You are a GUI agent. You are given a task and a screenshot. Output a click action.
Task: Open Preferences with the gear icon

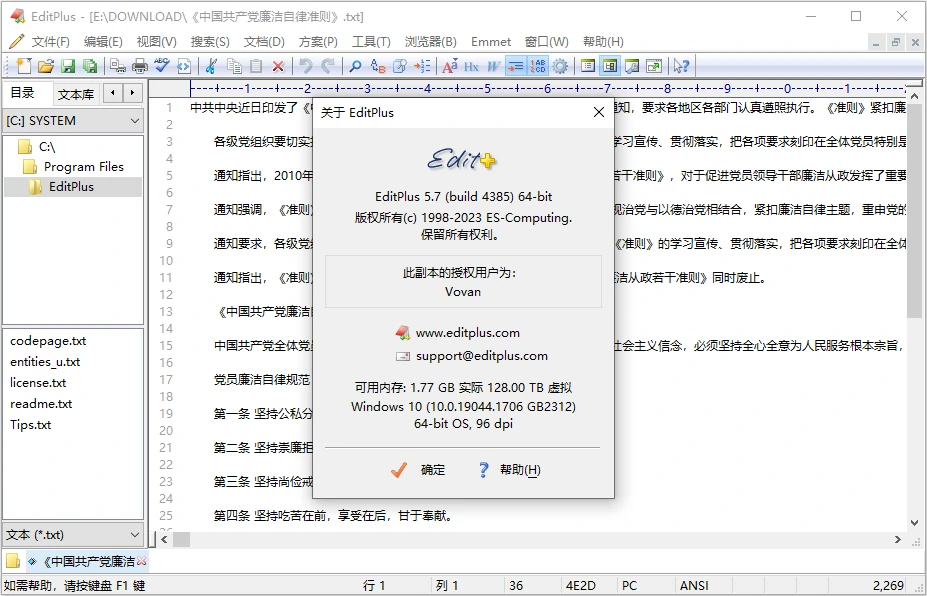[560, 66]
